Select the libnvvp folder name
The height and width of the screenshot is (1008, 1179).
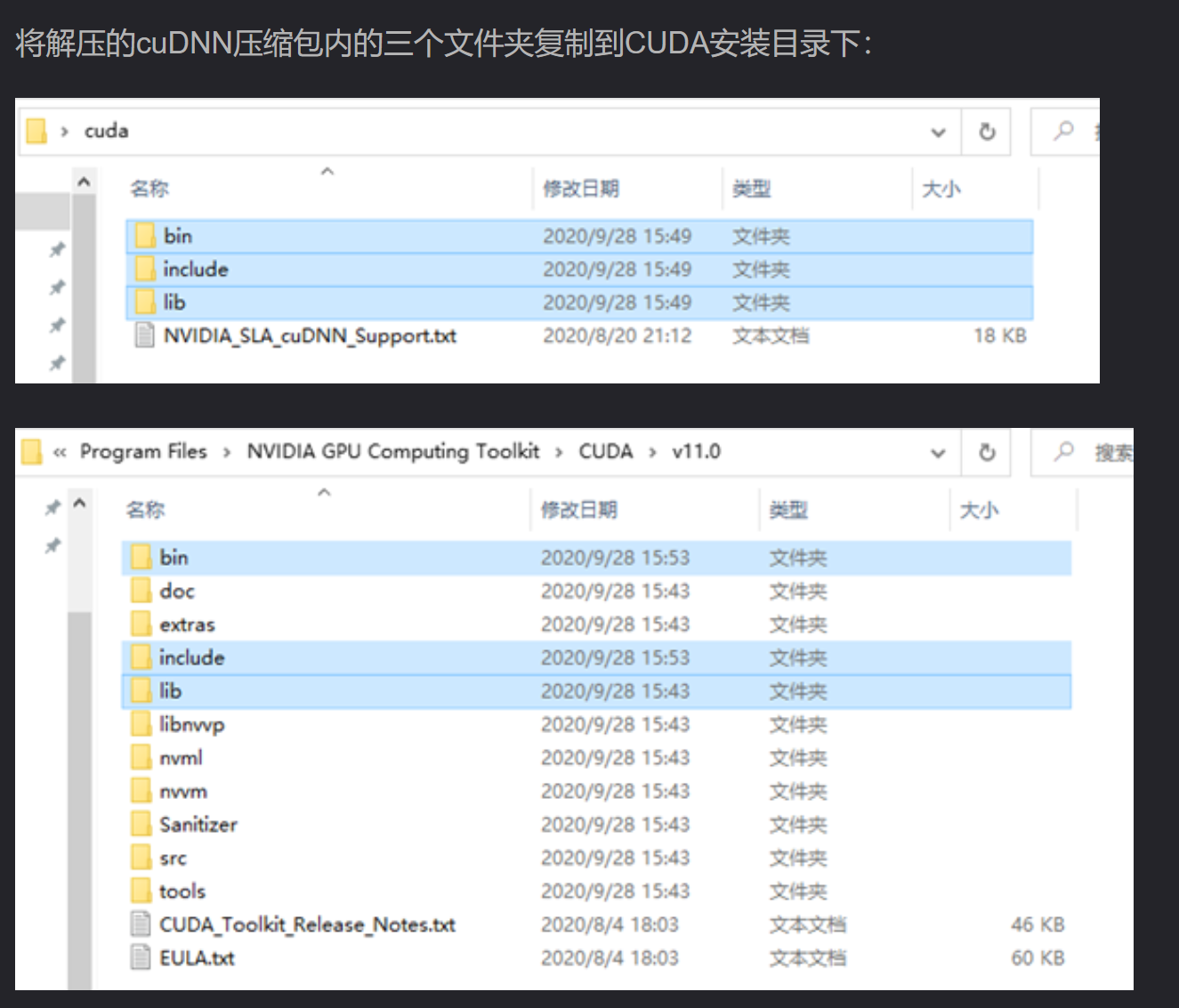coord(191,724)
